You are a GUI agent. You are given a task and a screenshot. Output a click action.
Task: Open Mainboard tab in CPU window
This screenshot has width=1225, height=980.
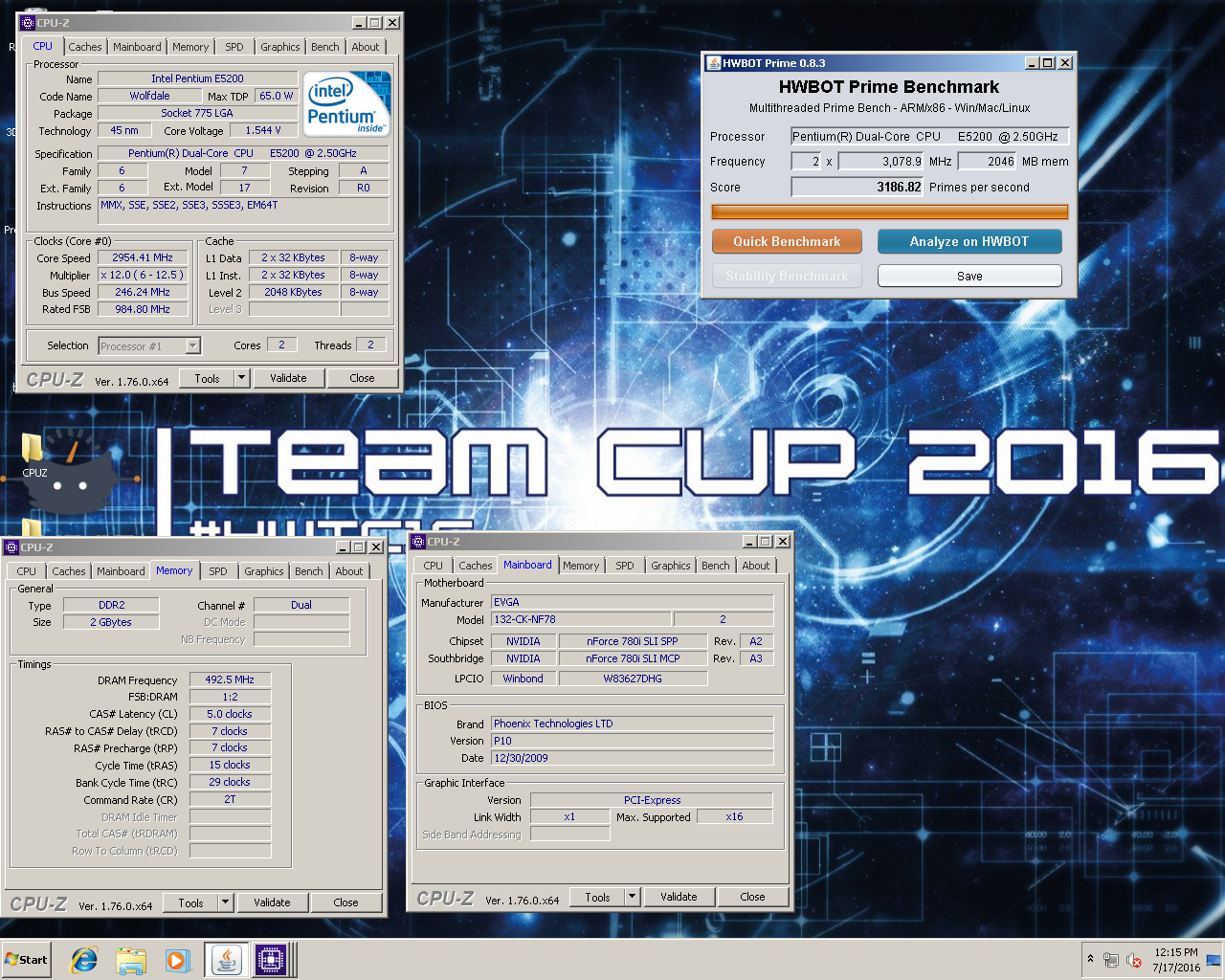pos(137,47)
